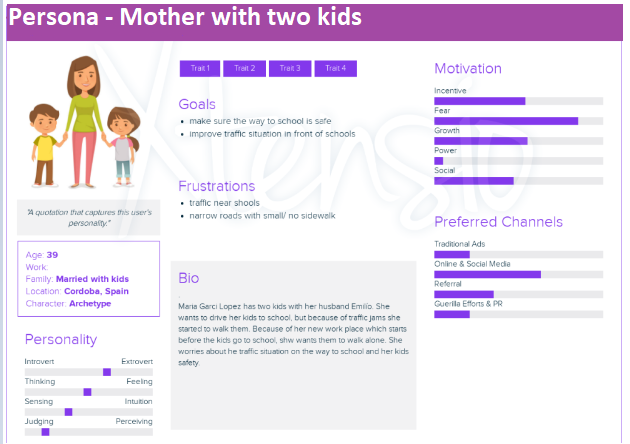
Task: Click the mother and kids illustration
Action: tap(84, 122)
